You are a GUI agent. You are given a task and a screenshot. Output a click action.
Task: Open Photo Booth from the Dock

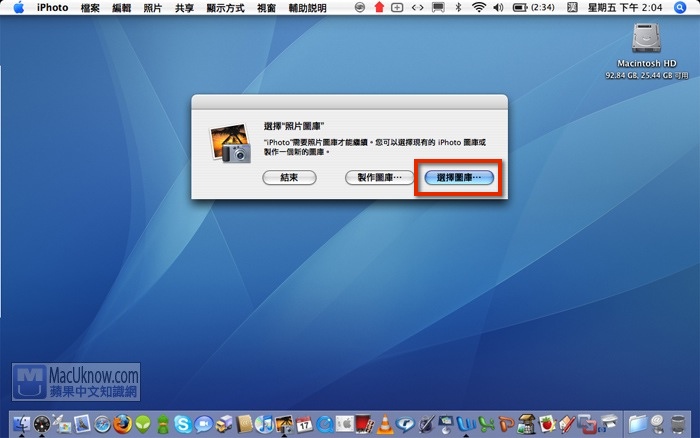(363, 424)
